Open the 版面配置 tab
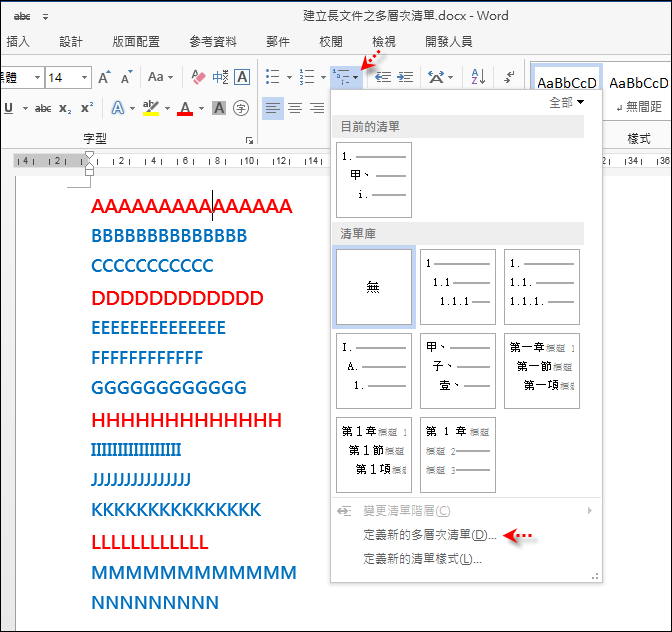Viewport: 672px width, 632px height. point(136,42)
